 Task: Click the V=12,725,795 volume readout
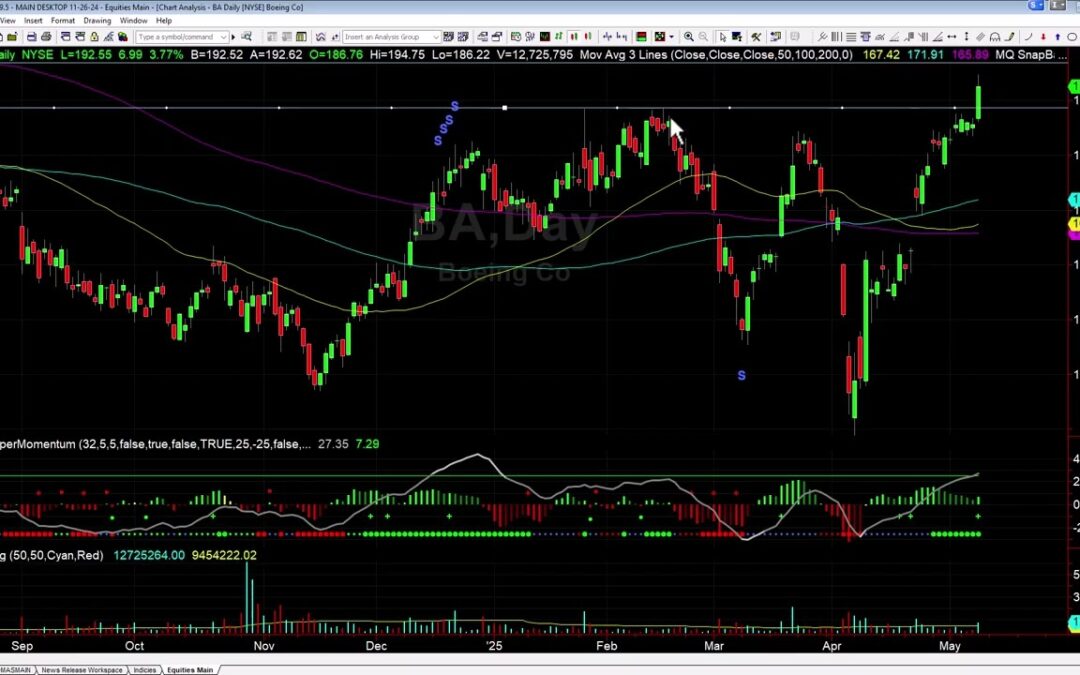[535, 54]
